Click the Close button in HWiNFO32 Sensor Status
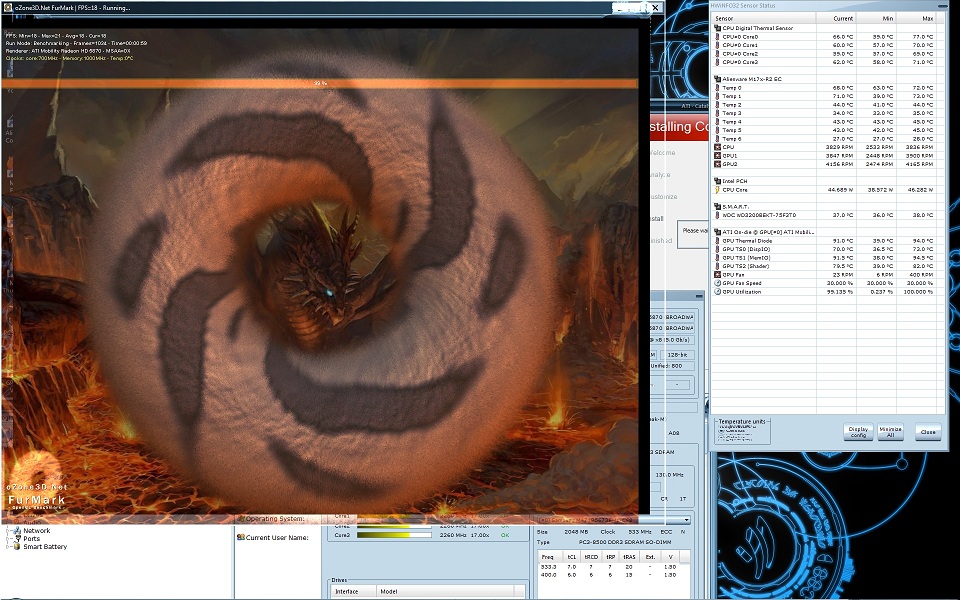960x600 pixels. 928,432
